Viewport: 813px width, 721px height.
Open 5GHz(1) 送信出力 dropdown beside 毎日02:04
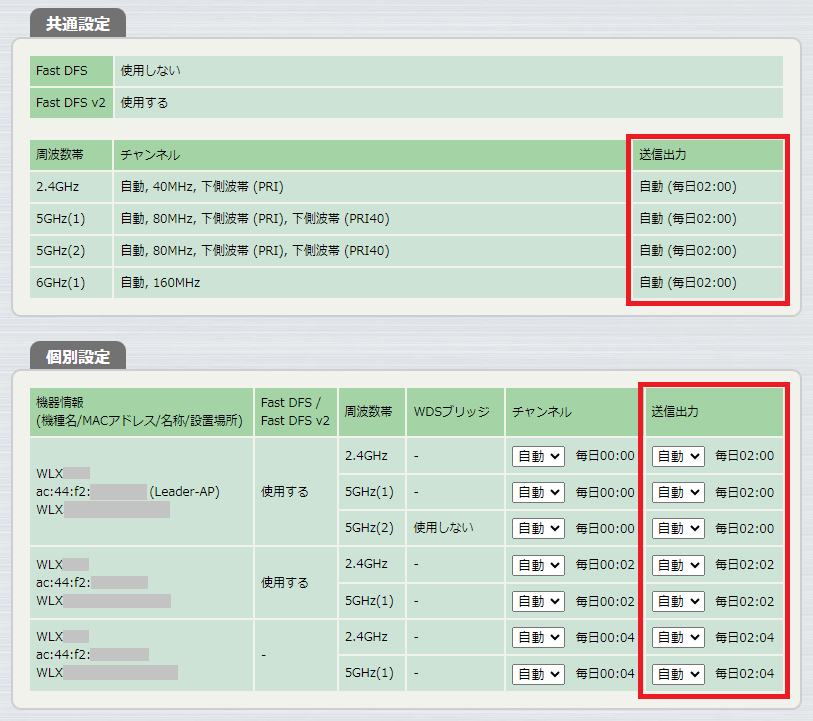tap(678, 673)
